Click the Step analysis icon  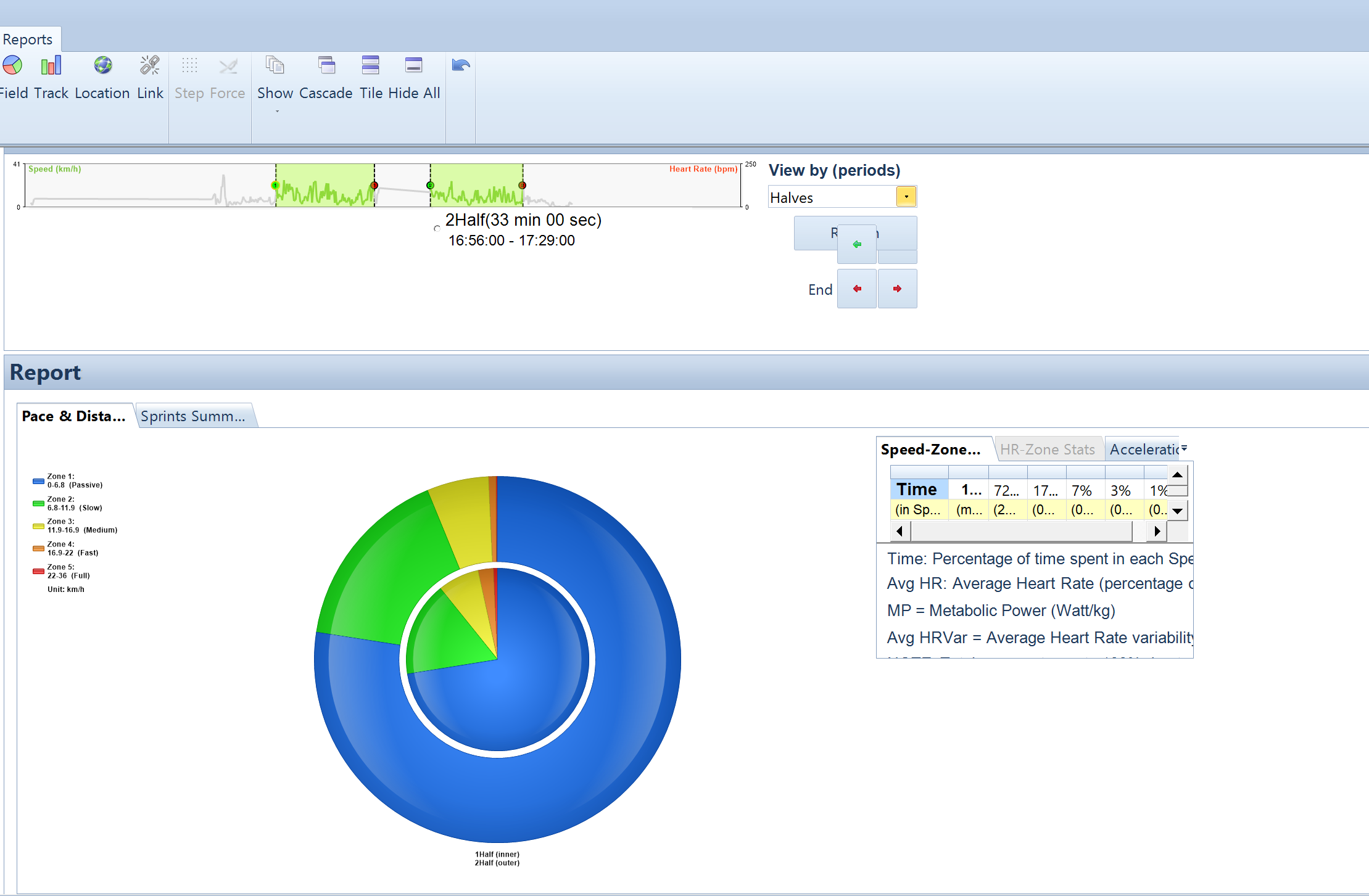point(189,66)
